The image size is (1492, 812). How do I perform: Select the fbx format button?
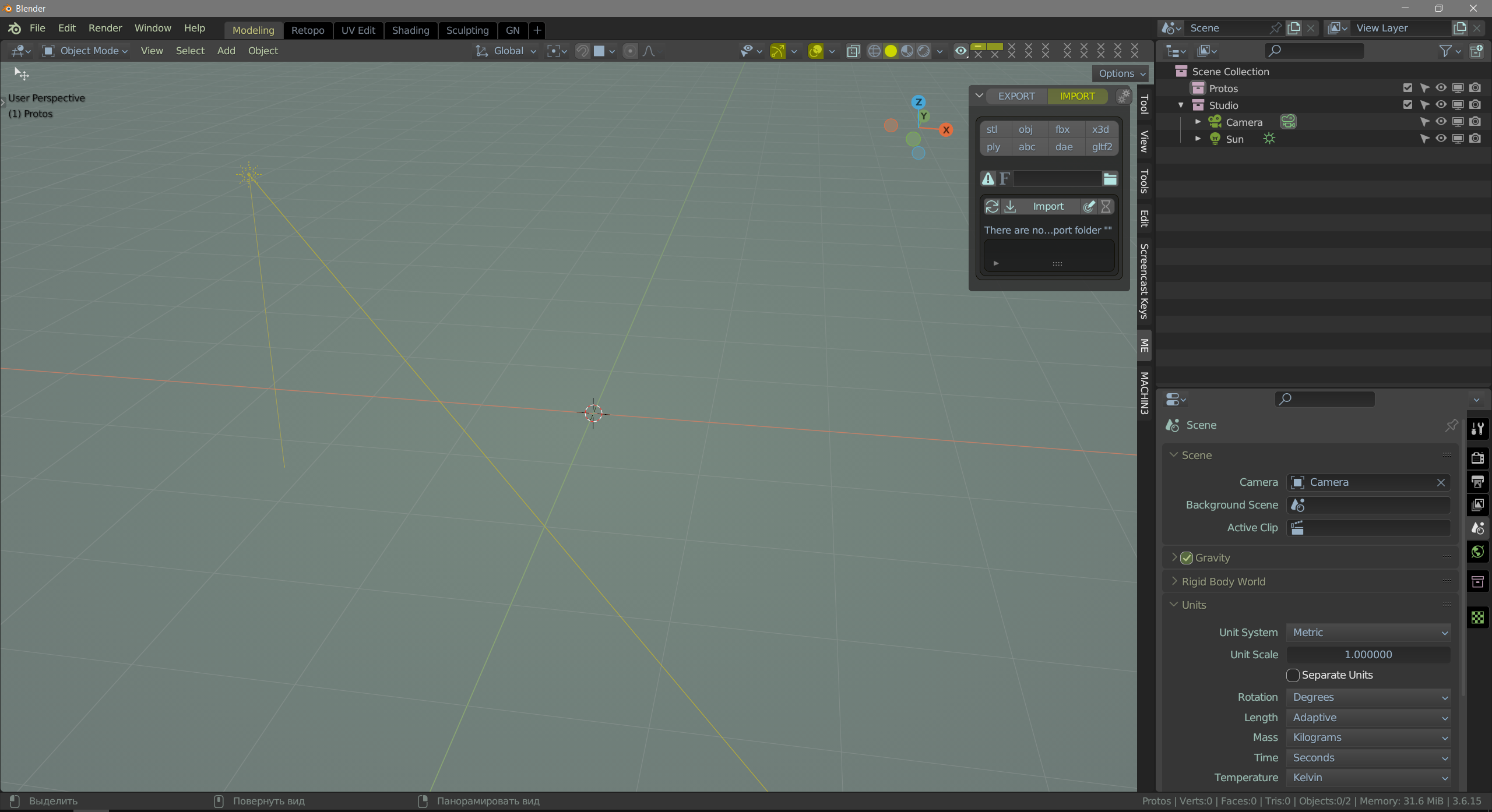tap(1062, 129)
